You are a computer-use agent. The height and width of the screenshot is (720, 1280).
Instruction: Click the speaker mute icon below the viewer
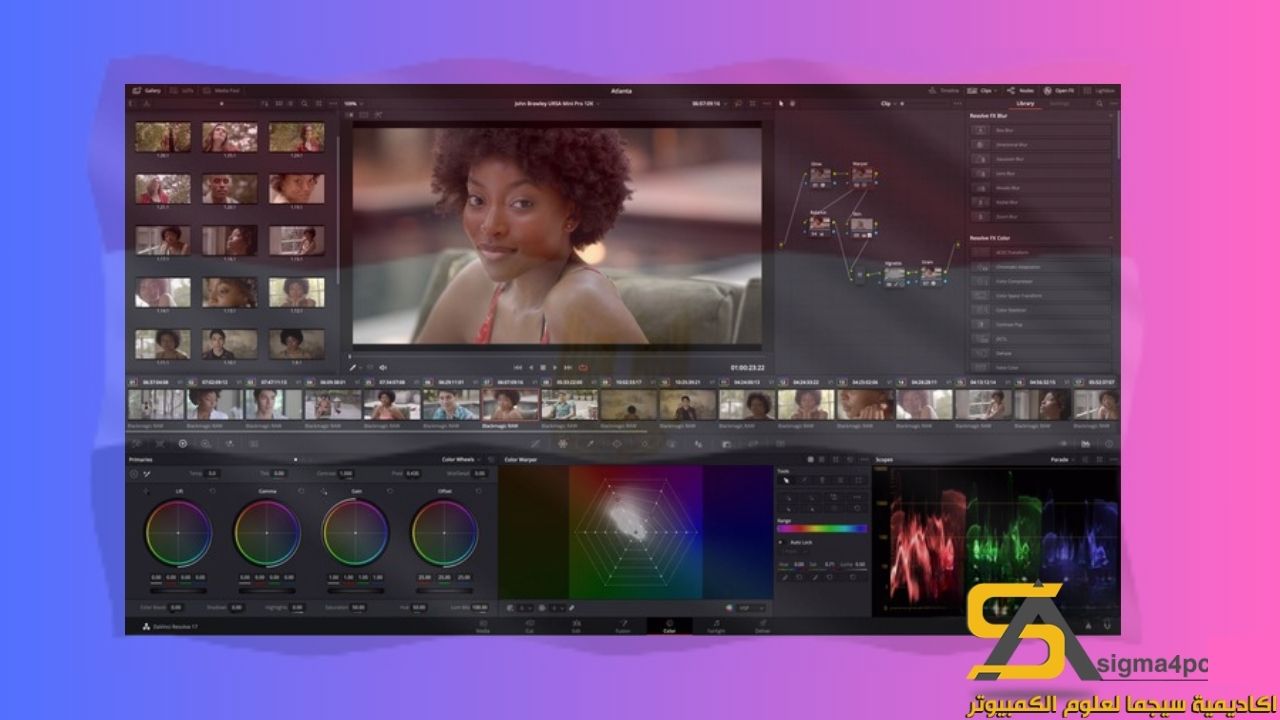(383, 367)
